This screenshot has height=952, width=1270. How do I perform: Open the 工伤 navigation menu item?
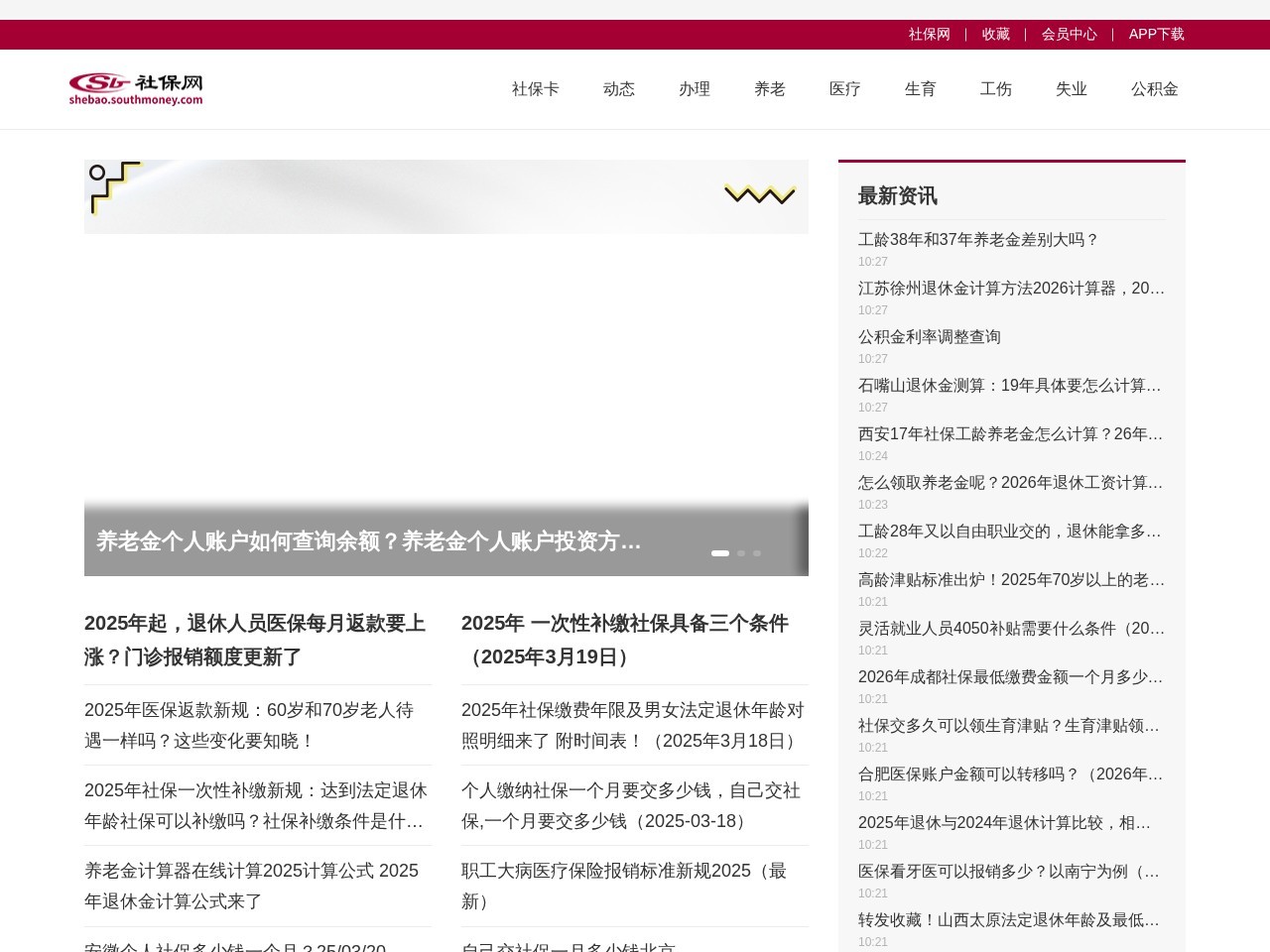996,89
